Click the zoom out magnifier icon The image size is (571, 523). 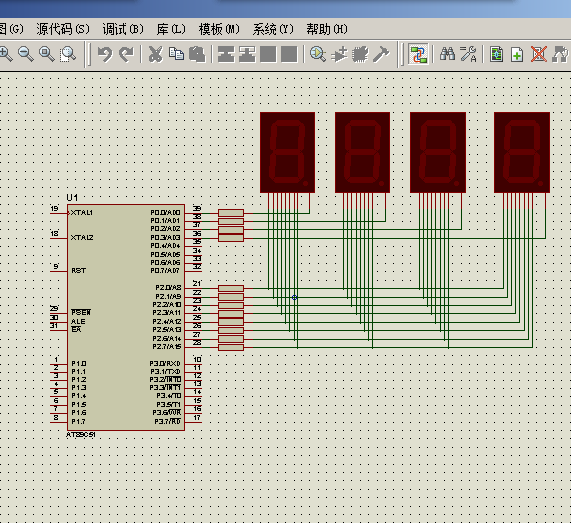(x=26, y=54)
